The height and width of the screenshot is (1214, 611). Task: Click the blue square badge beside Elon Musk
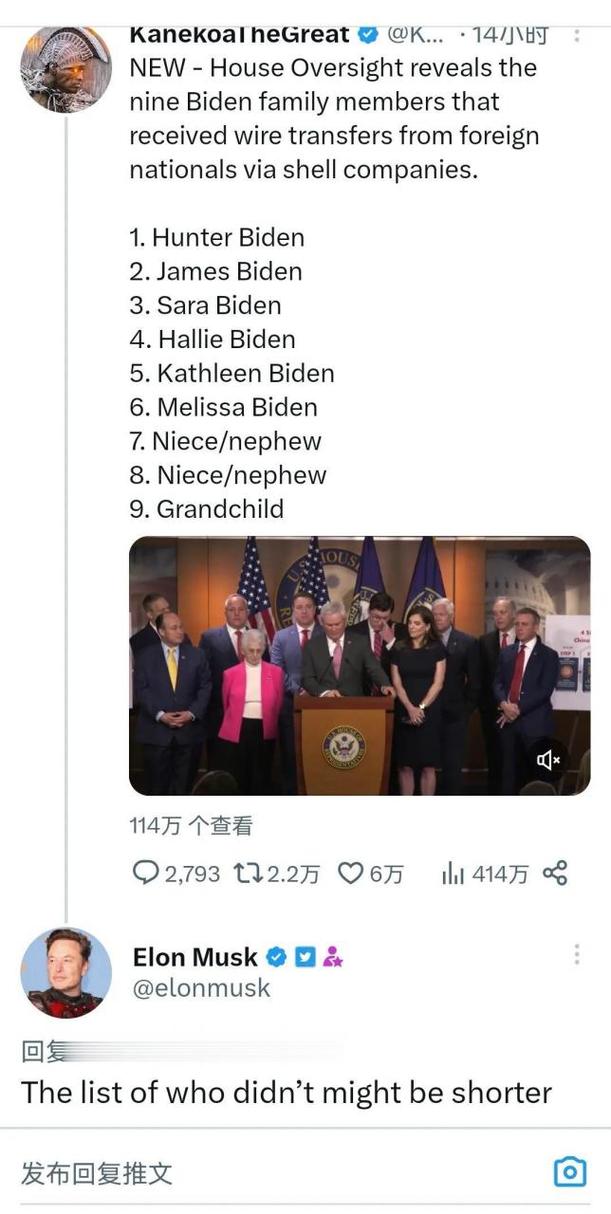(x=305, y=957)
